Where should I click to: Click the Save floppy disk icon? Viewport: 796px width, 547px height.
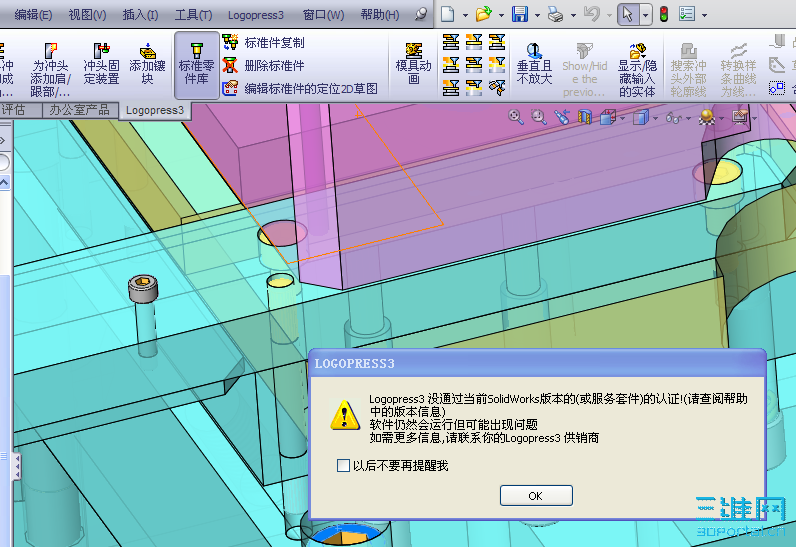(519, 14)
